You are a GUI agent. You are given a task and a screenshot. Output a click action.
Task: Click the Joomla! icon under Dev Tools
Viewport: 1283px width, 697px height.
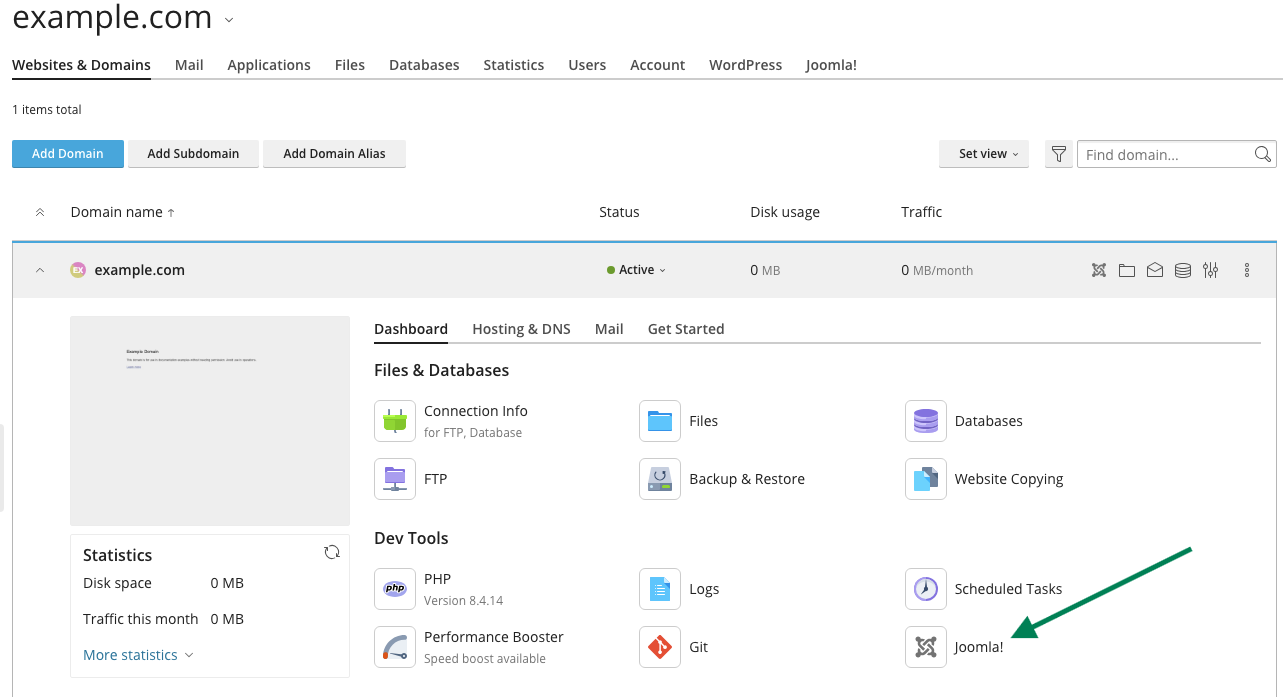point(926,647)
